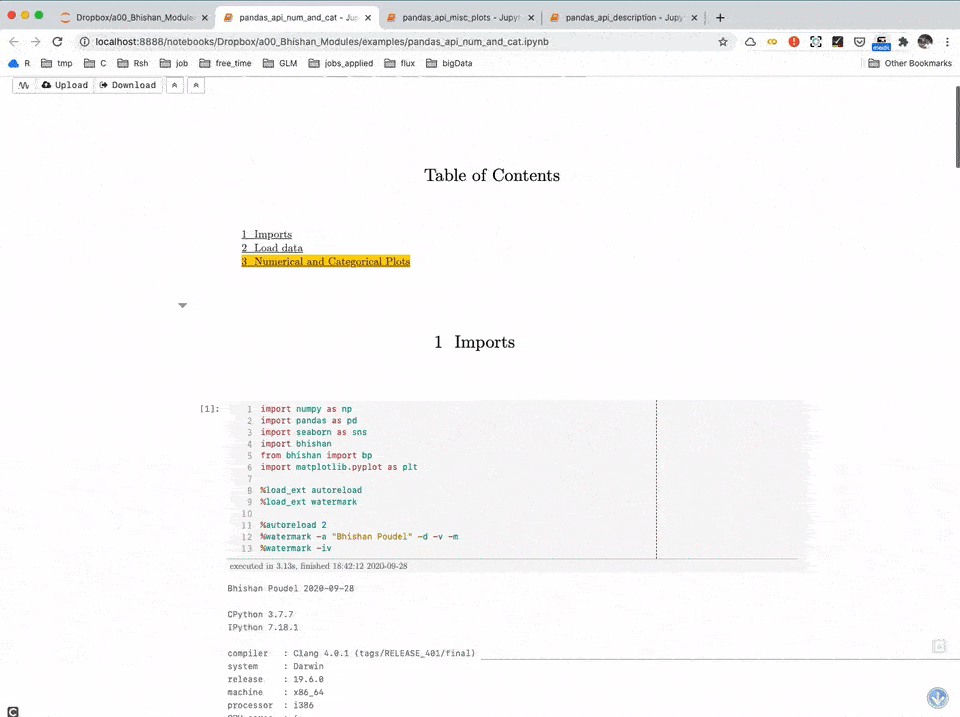
Task: Click the screenshot capture extension icon
Action: pyautogui.click(x=816, y=42)
